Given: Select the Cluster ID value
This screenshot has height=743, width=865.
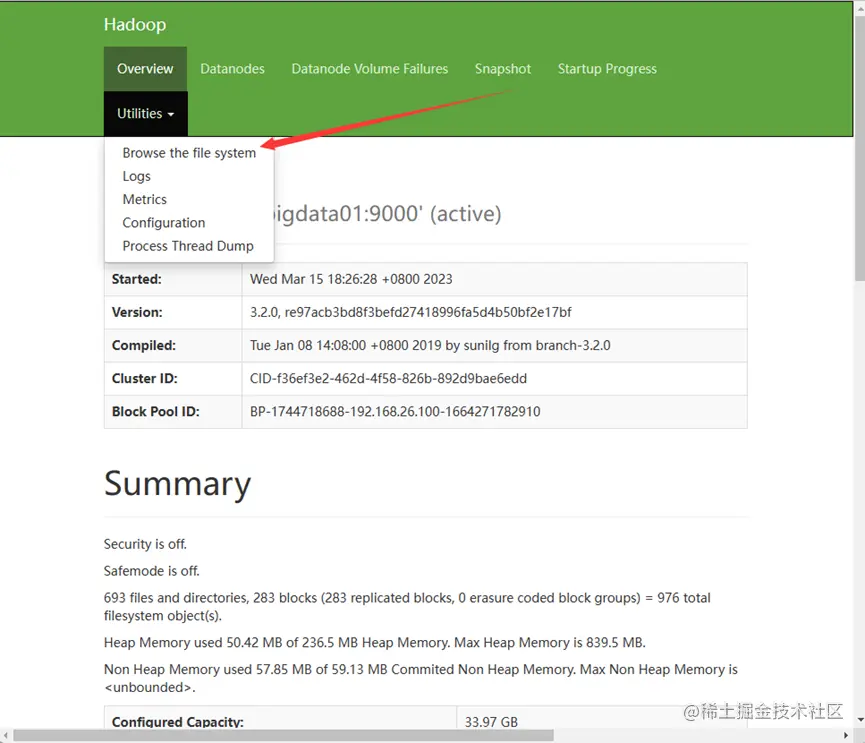Looking at the screenshot, I should click(x=388, y=378).
